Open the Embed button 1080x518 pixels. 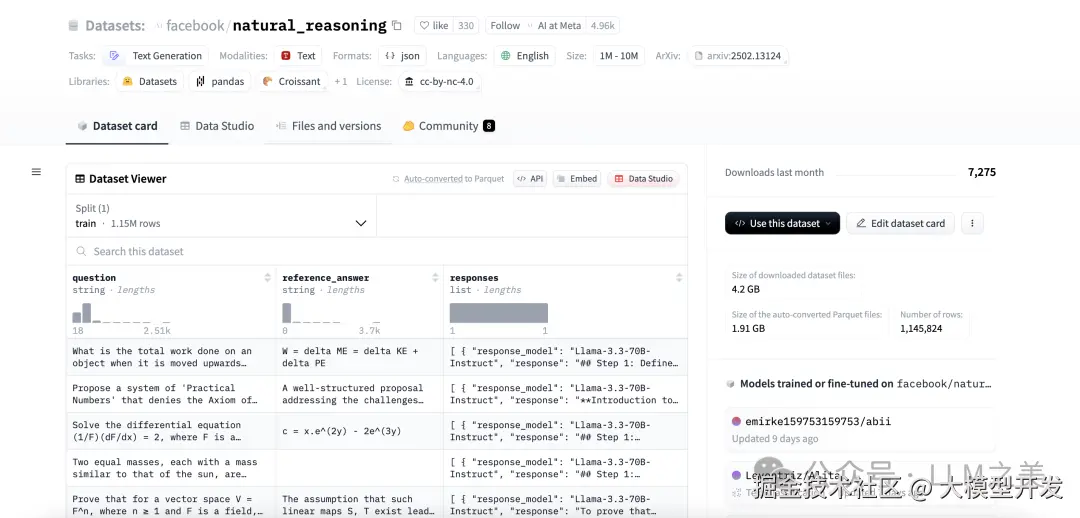(x=577, y=178)
